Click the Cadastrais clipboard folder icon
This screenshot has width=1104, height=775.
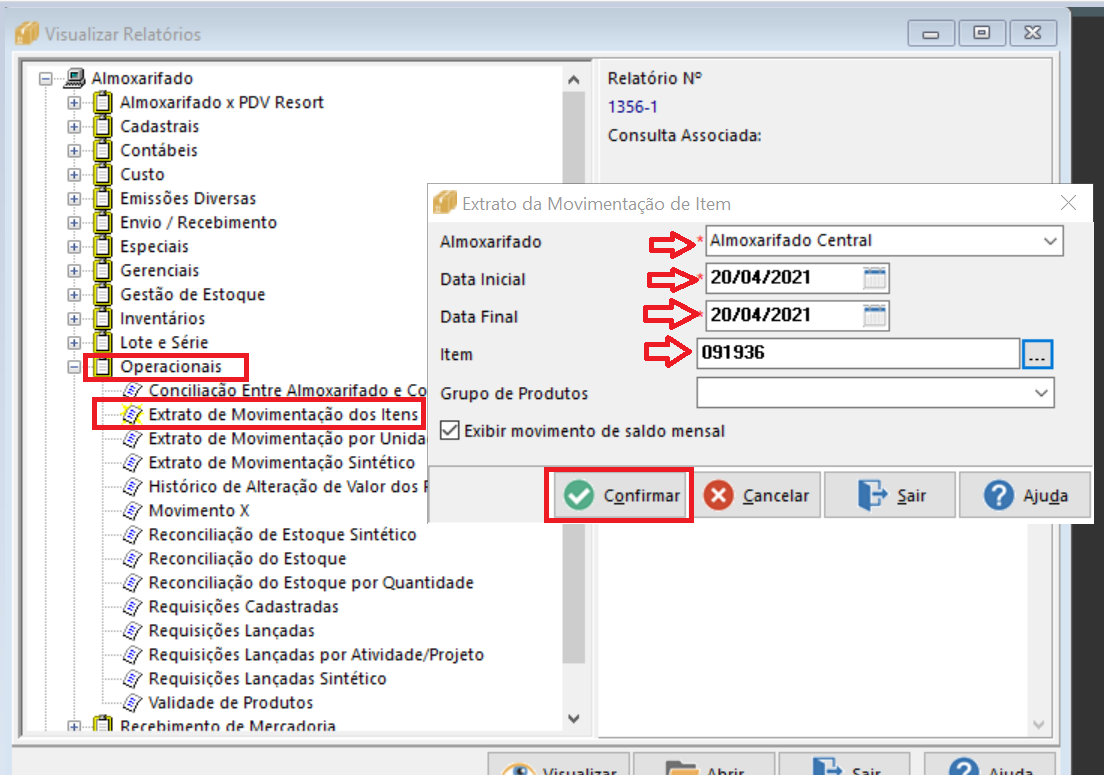pos(103,126)
